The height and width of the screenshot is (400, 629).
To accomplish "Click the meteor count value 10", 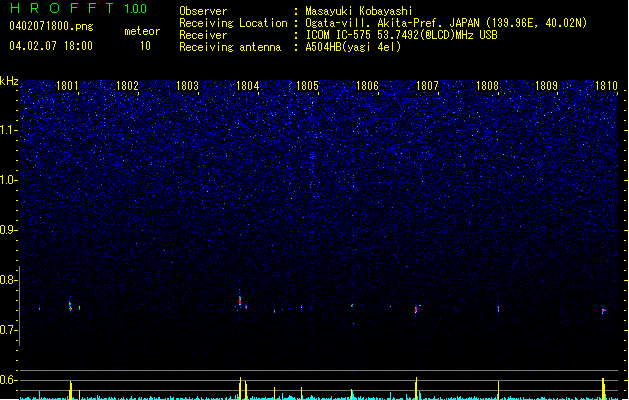I will [145, 46].
